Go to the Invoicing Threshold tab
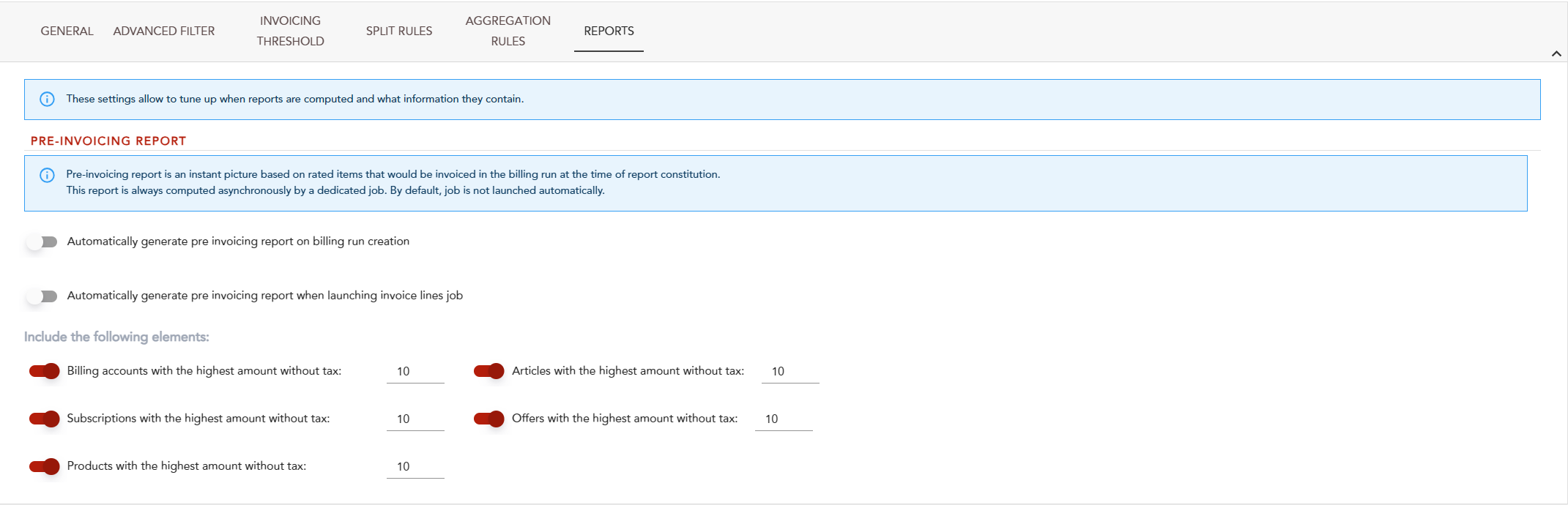This screenshot has width=1568, height=505. 290,31
